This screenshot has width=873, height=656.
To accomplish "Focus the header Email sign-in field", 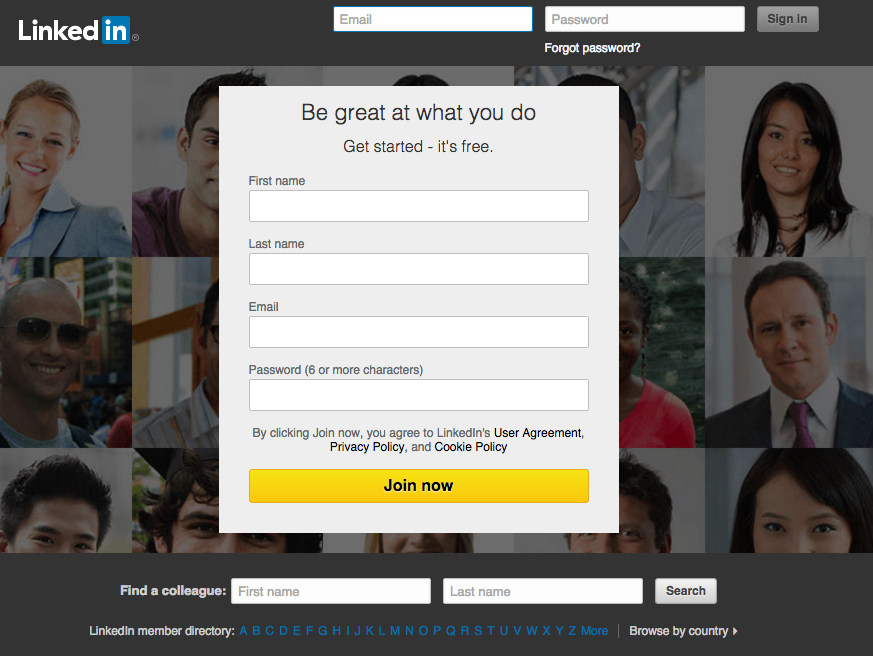I will pos(433,19).
